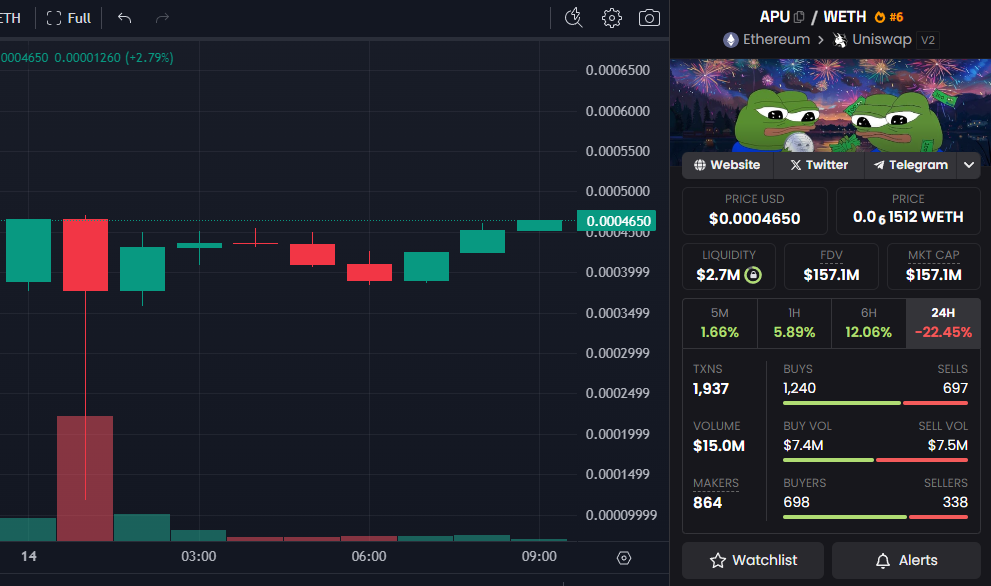Click the FDV $157.1M value
The height and width of the screenshot is (586, 991).
click(831, 274)
